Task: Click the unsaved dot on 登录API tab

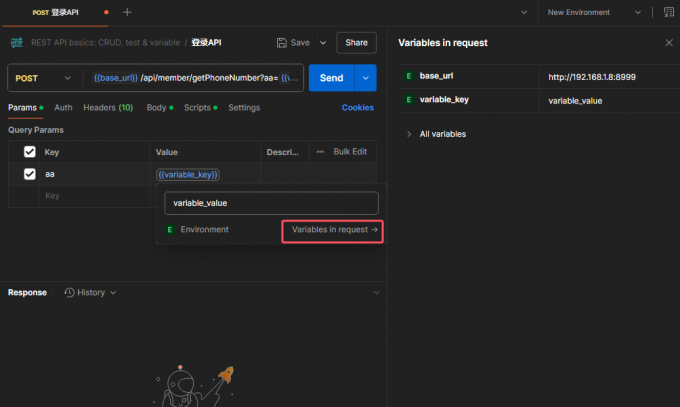Action: pyautogui.click(x=106, y=12)
